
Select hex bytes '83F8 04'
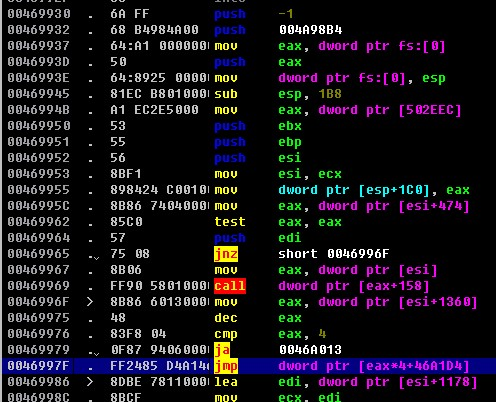[138, 334]
